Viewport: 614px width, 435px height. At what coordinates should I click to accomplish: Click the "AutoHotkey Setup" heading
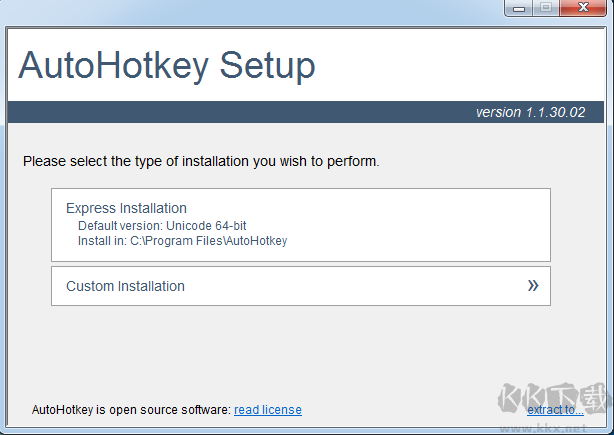click(x=167, y=66)
